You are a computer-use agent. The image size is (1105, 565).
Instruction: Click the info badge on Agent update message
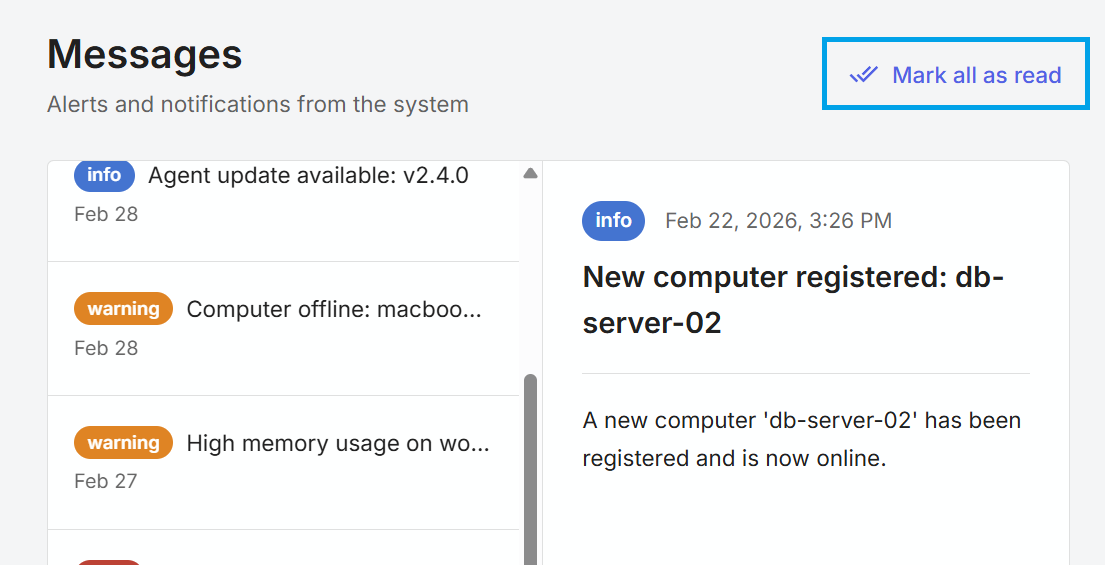(x=104, y=175)
